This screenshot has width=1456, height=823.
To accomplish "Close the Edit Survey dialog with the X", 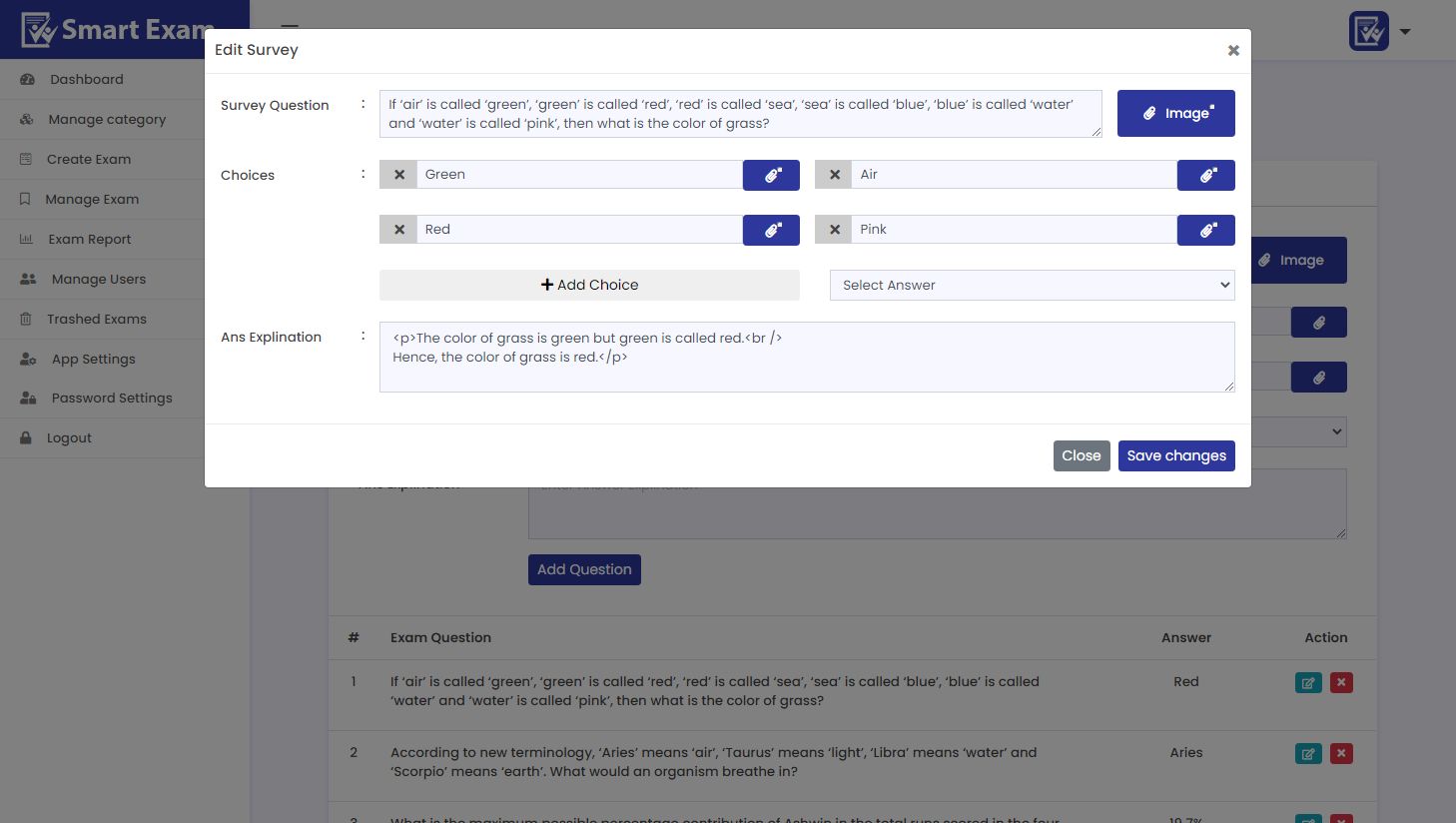I will pos(1233,50).
